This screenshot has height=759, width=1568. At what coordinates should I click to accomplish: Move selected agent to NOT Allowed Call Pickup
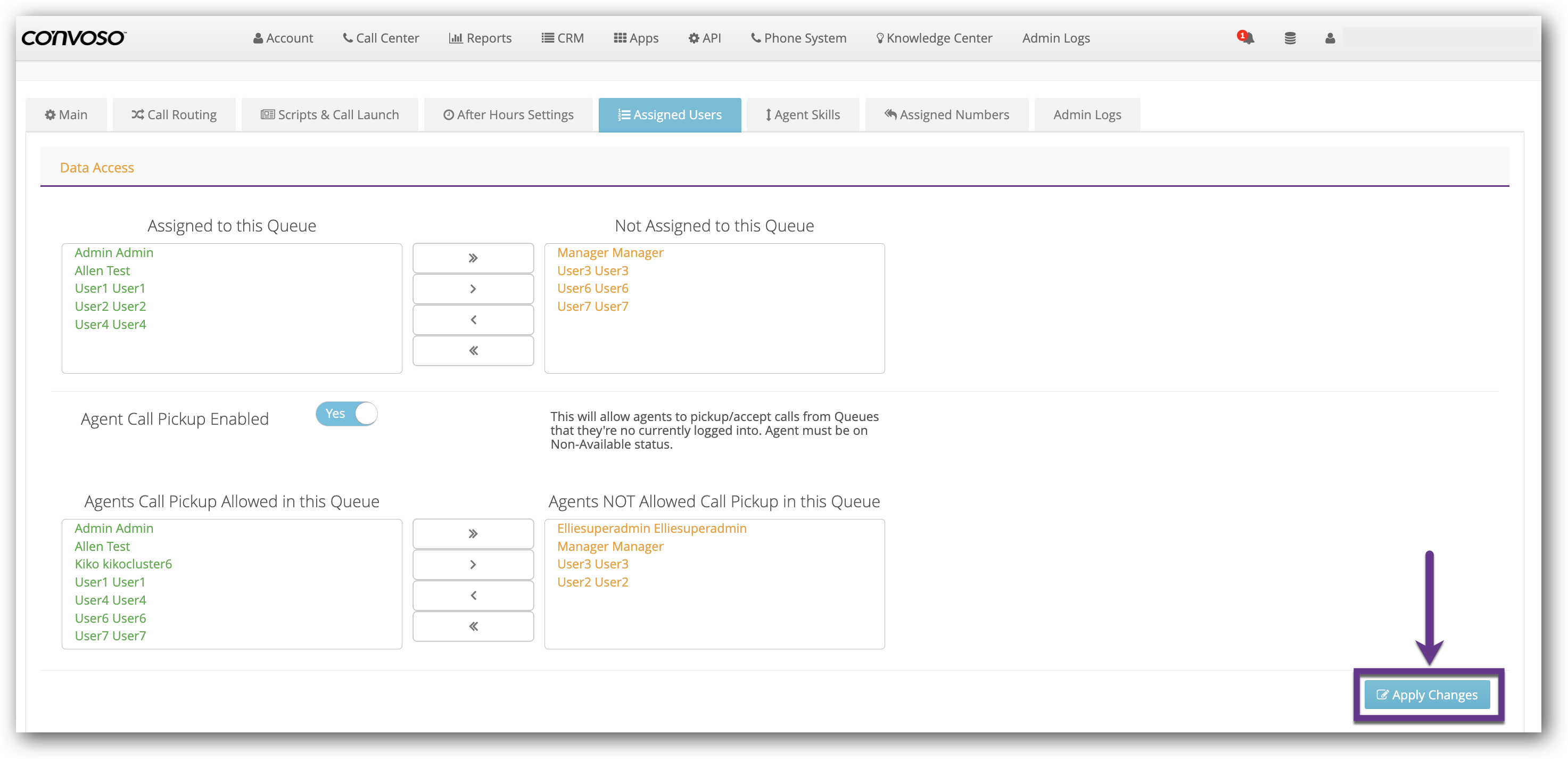tap(473, 565)
